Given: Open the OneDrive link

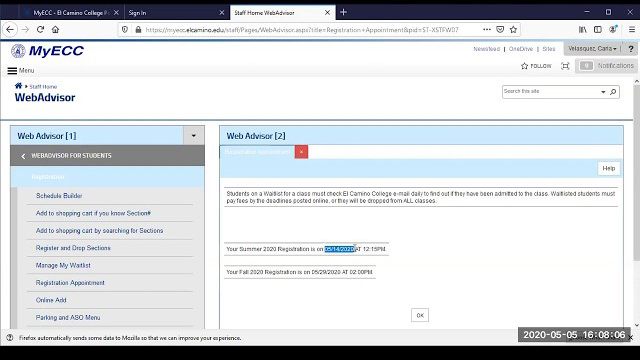Looking at the screenshot, I should pos(521,49).
